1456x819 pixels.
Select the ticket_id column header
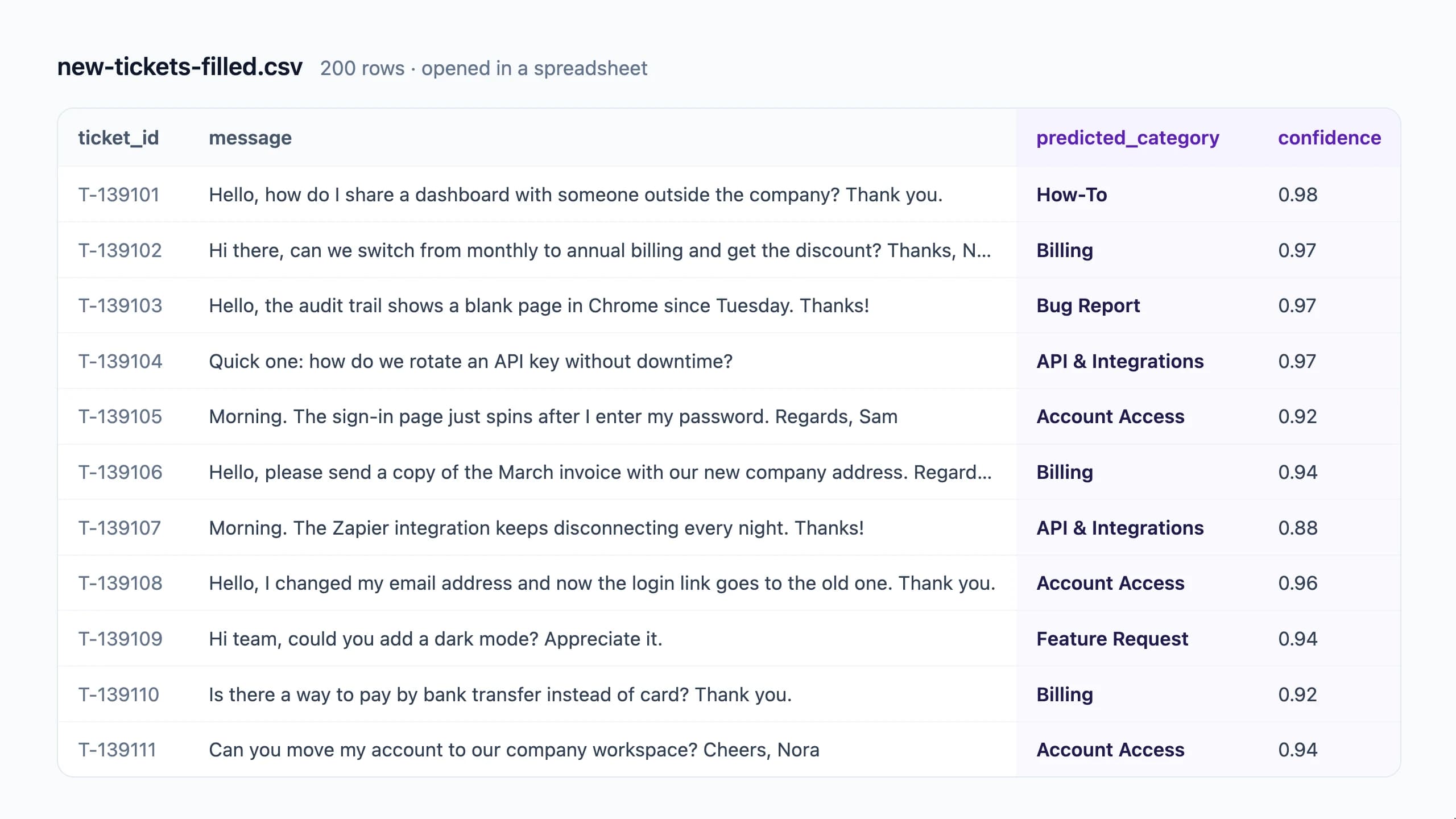118,138
